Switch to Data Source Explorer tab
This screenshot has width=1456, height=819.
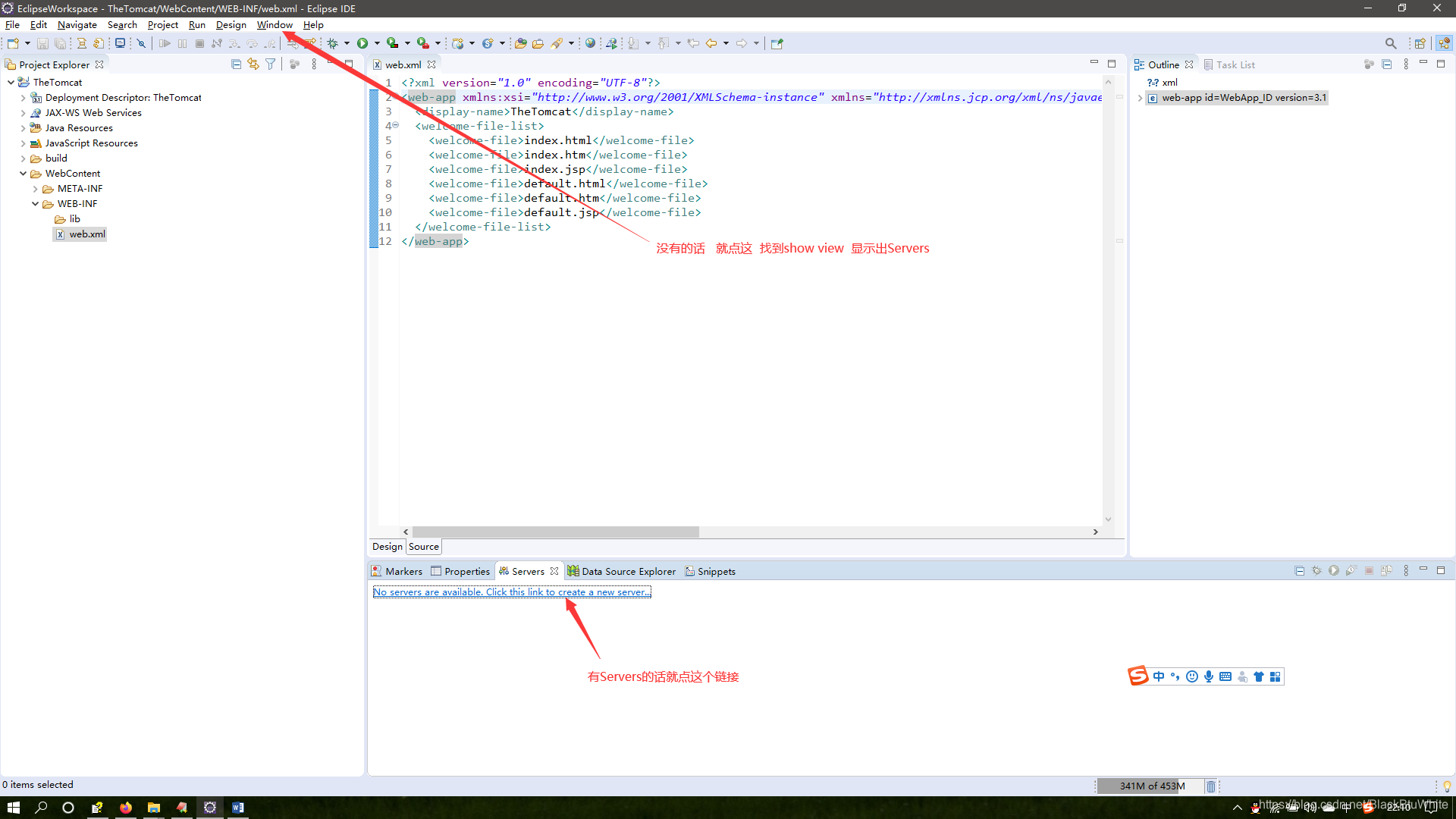click(621, 571)
